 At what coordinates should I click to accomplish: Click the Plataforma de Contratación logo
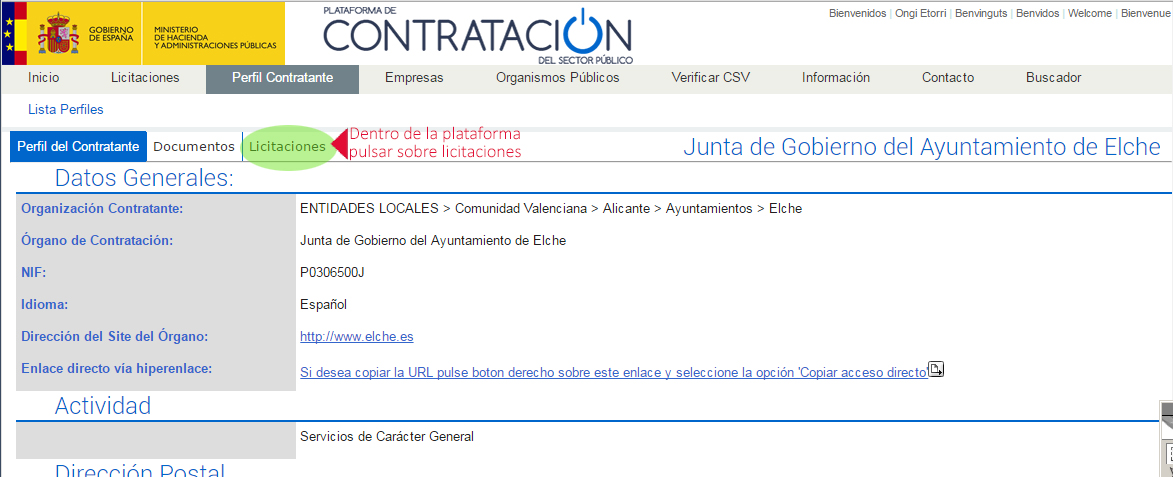(478, 34)
